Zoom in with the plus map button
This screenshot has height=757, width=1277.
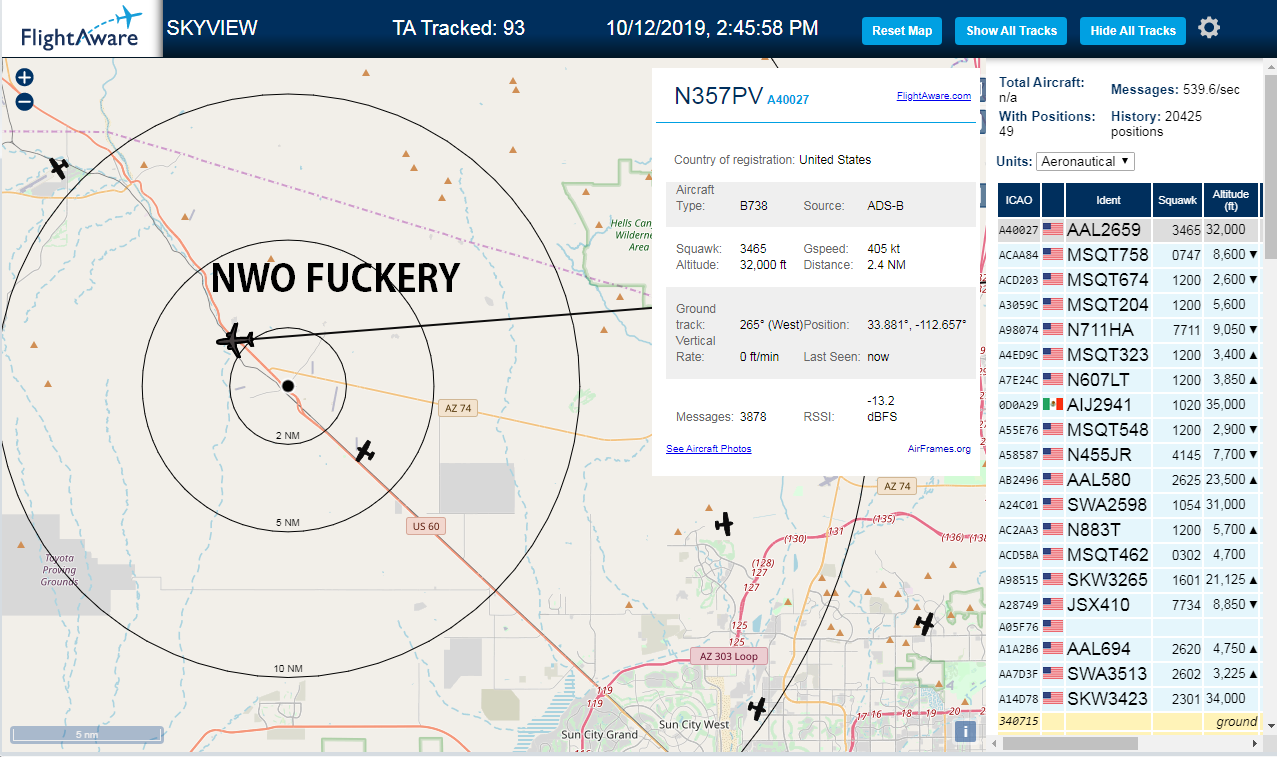tap(25, 77)
